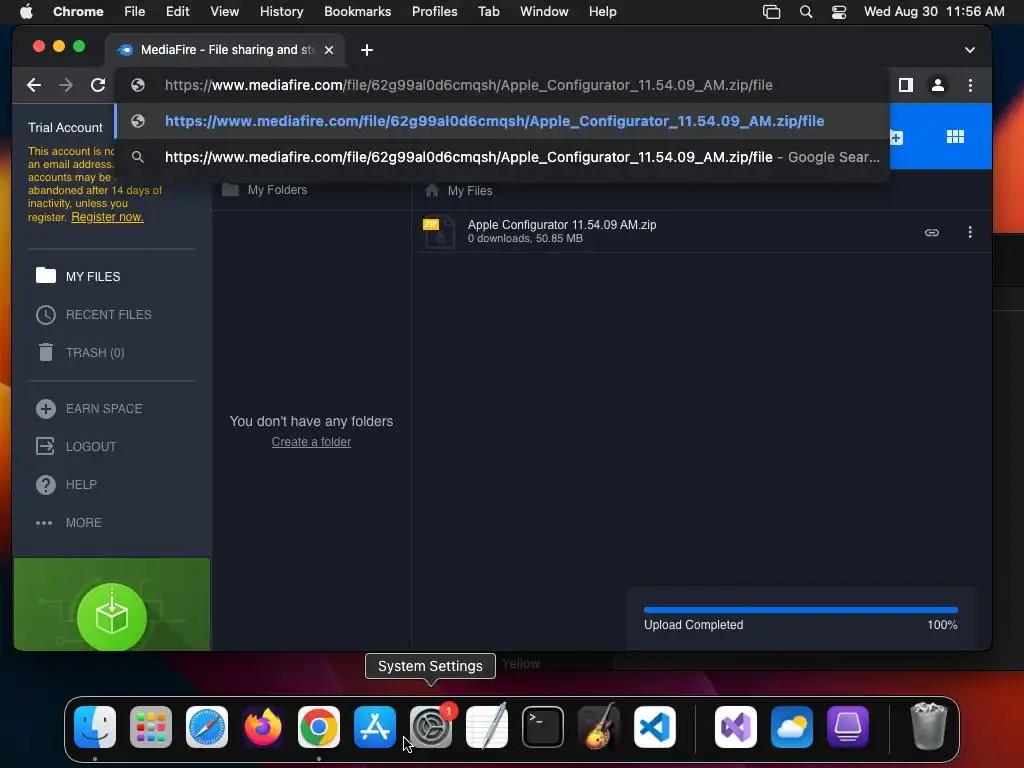Image resolution: width=1024 pixels, height=768 pixels.
Task: Open options menu for Apple Configurator zip
Action: [x=970, y=232]
